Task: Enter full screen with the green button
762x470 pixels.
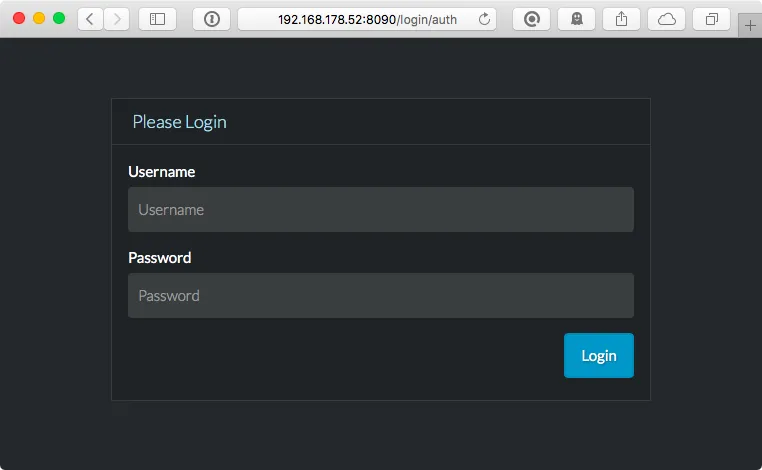Action: click(59, 18)
